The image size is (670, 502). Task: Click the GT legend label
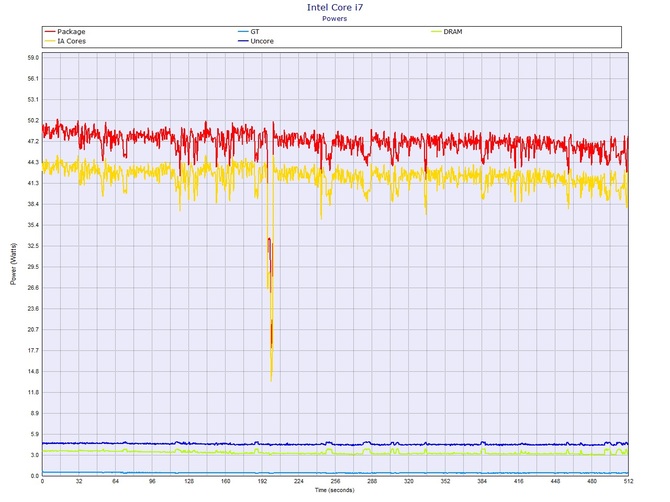[x=255, y=32]
